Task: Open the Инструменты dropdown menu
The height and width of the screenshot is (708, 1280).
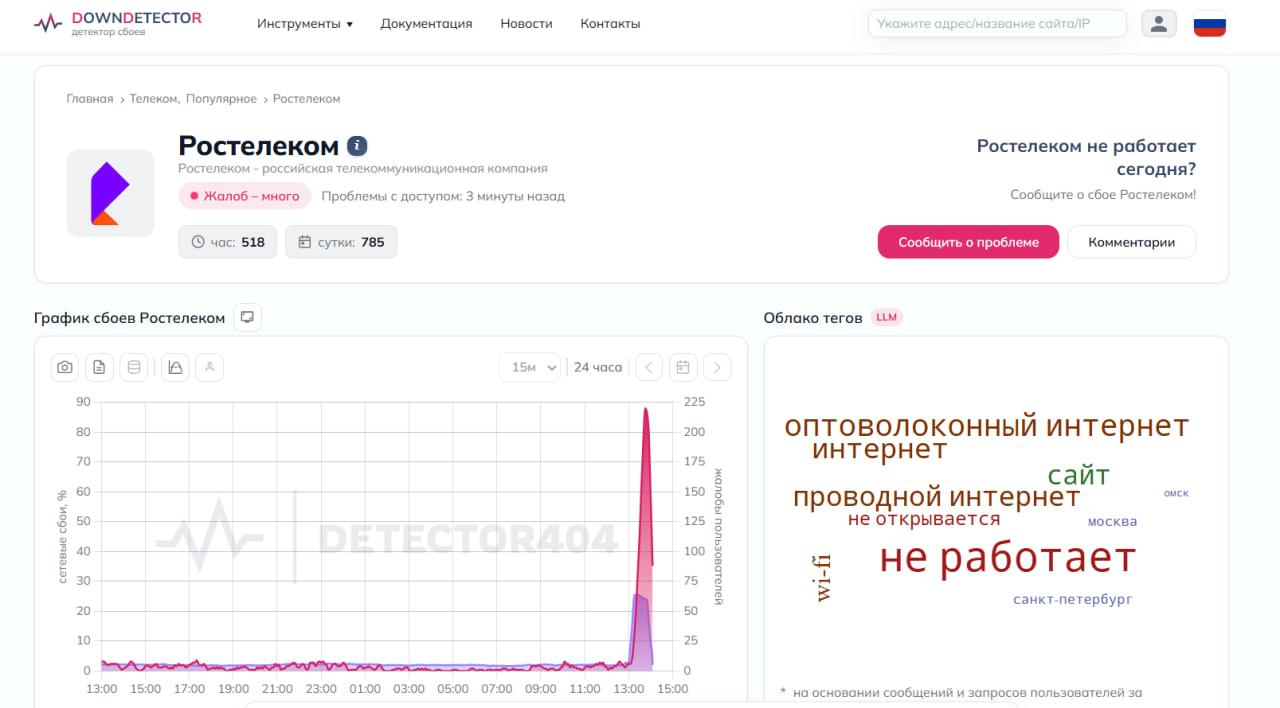Action: tap(305, 24)
